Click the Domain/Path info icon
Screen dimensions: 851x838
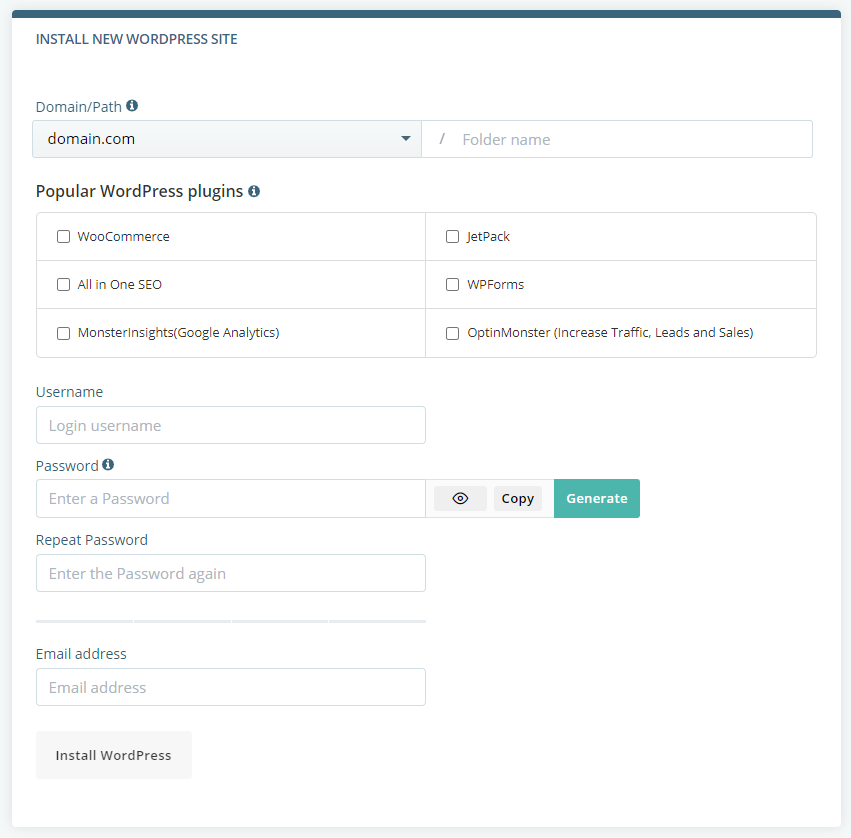point(133,105)
